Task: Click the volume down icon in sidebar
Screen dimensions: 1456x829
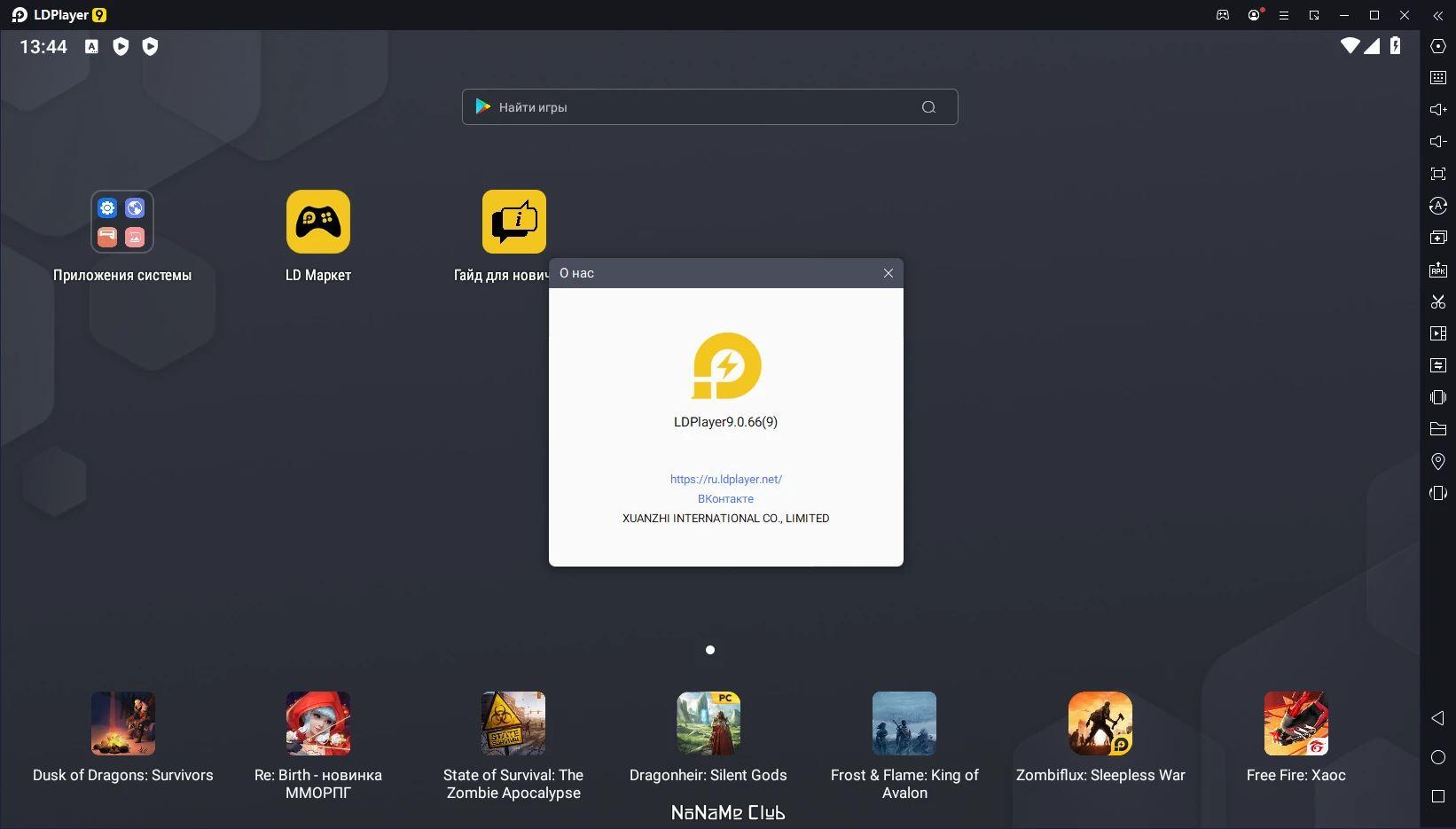Action: [1438, 142]
